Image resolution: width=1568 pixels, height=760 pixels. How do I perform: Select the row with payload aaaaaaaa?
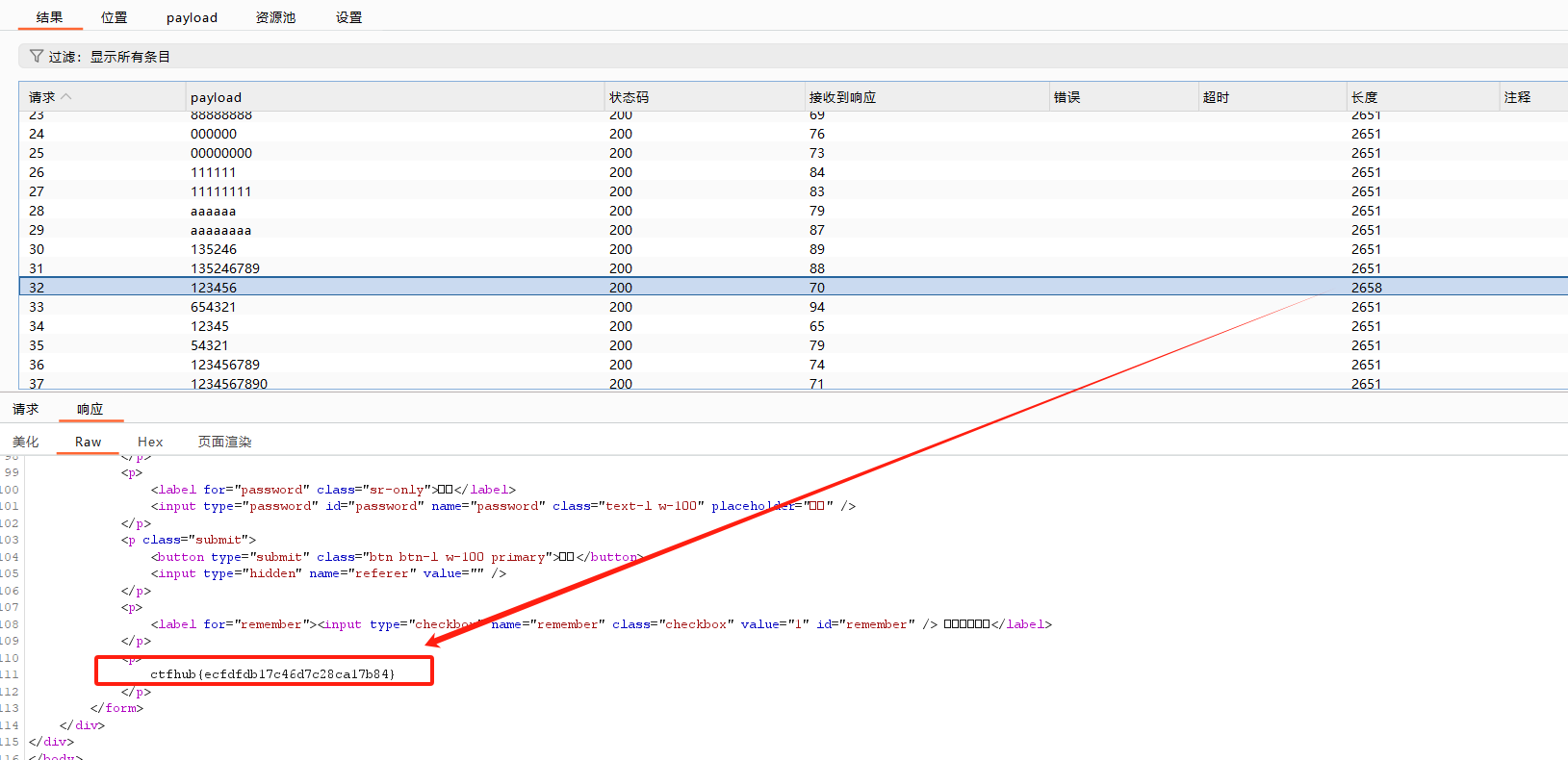coord(793,230)
